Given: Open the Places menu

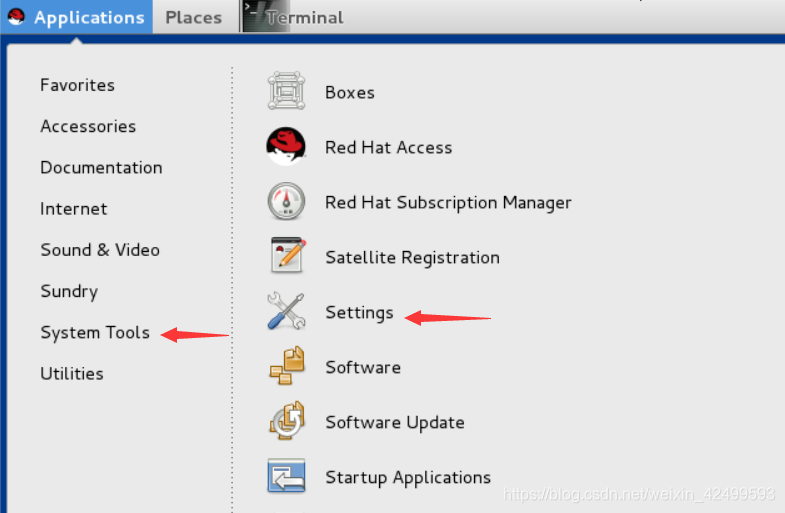Looking at the screenshot, I should [x=194, y=17].
